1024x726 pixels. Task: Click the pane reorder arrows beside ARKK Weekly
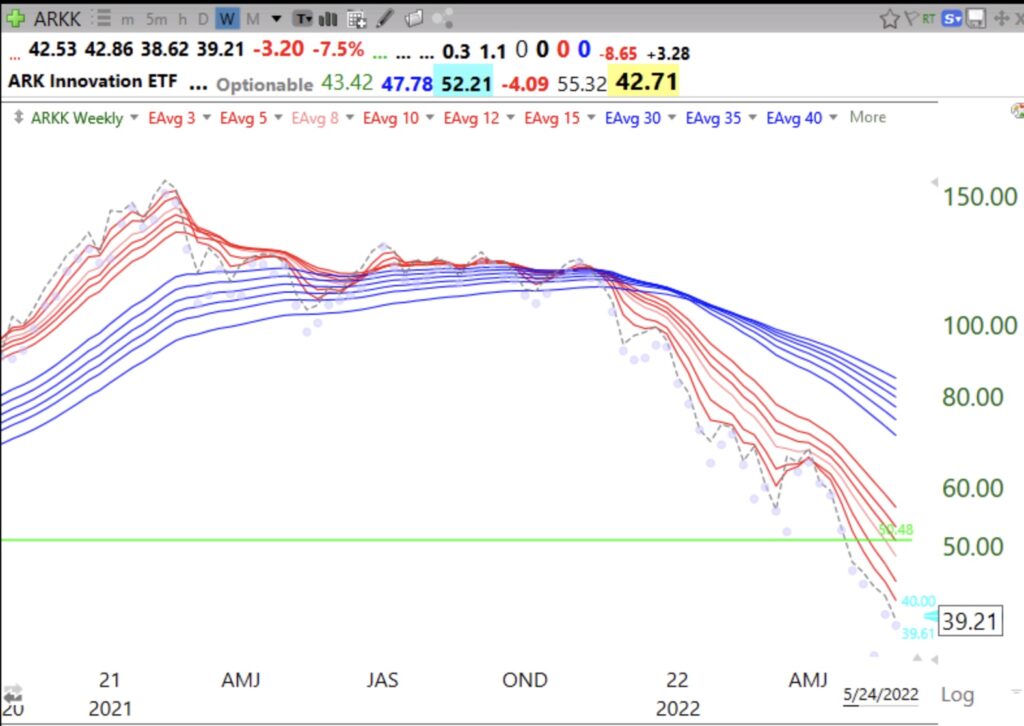(18, 118)
